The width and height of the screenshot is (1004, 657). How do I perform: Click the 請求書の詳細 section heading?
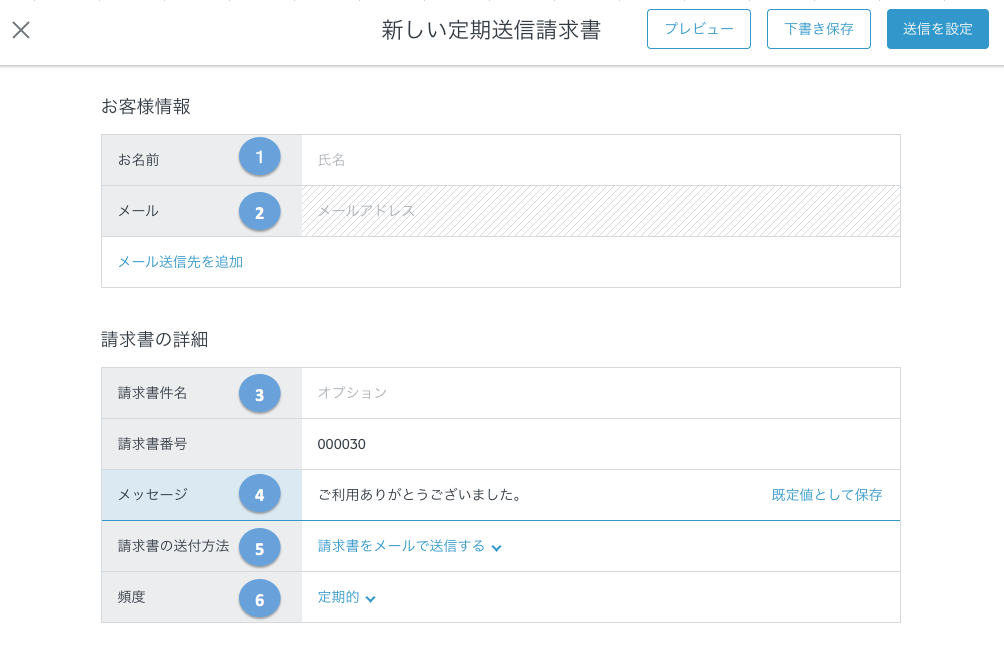(x=154, y=339)
